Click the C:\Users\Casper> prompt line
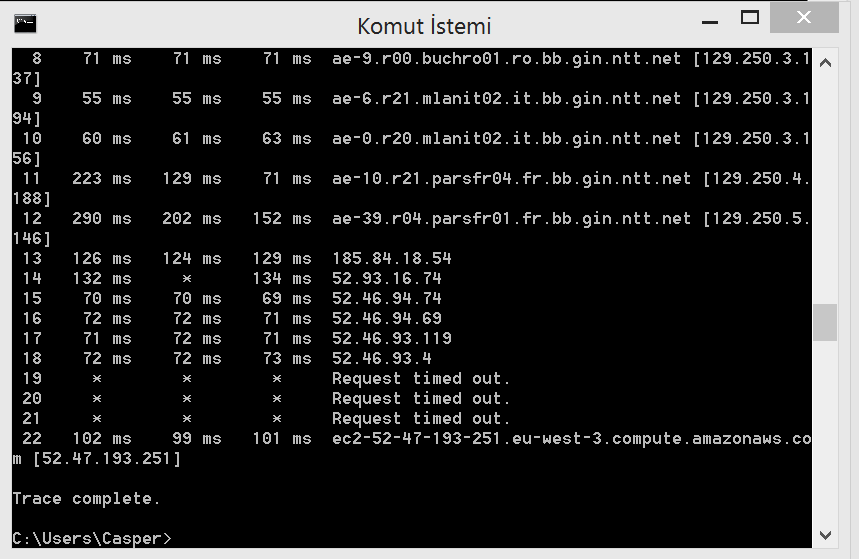859x559 pixels. [x=92, y=539]
